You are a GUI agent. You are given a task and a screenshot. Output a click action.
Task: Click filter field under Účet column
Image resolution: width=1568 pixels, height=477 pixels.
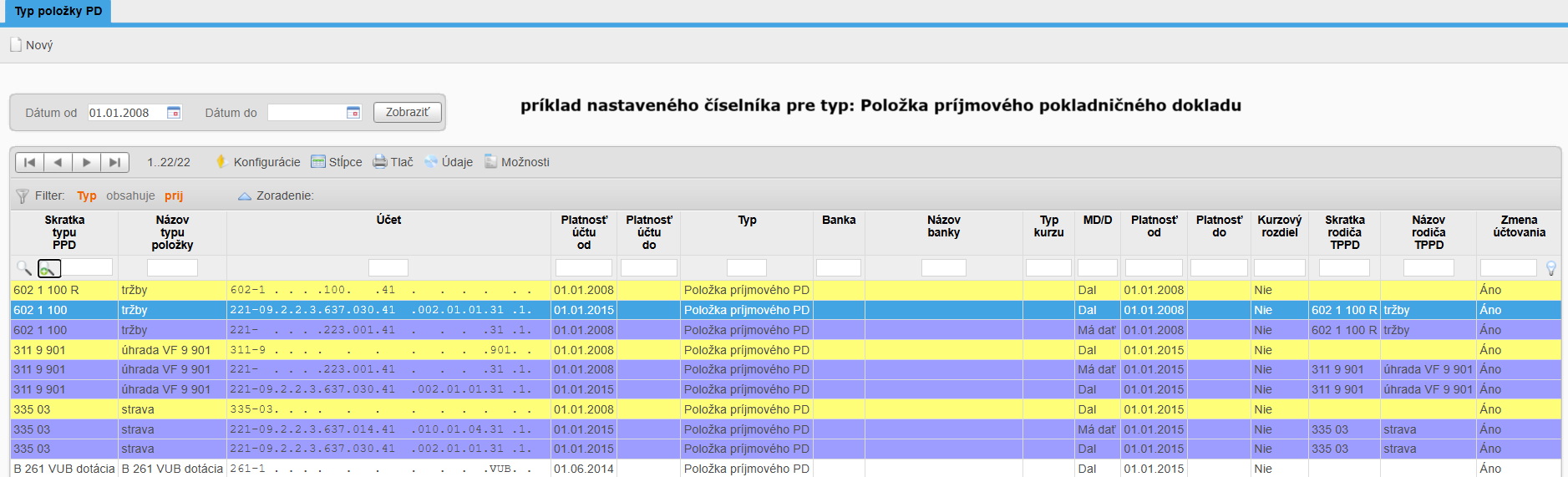coord(388,267)
